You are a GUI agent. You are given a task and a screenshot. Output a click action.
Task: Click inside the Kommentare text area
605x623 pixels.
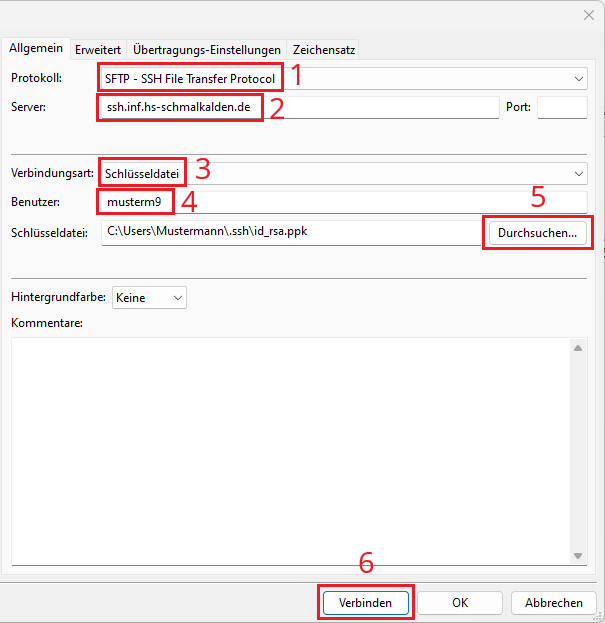coord(290,450)
